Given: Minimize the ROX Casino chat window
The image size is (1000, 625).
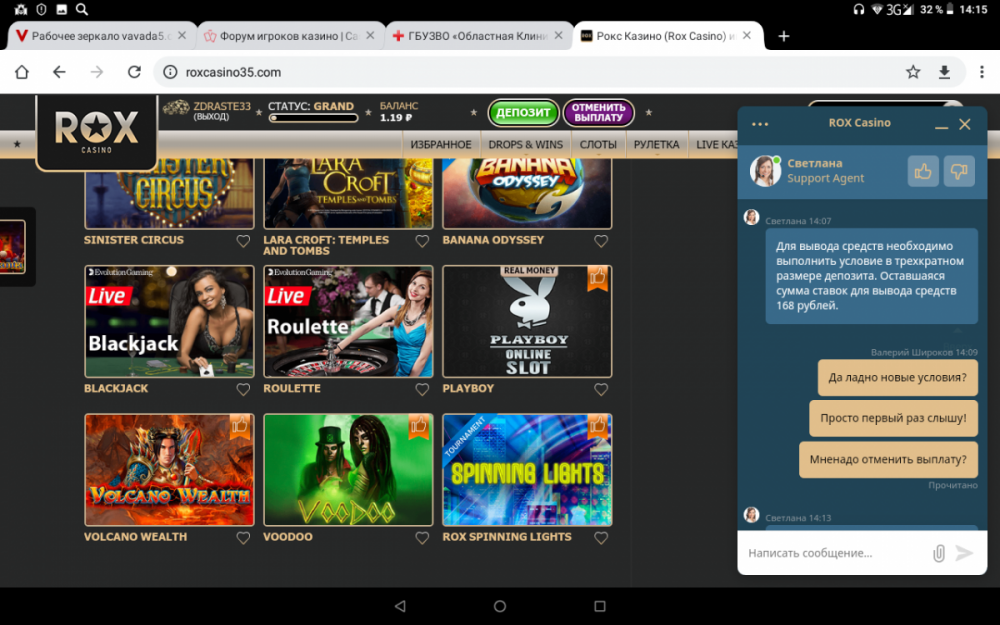Looking at the screenshot, I should coord(941,125).
